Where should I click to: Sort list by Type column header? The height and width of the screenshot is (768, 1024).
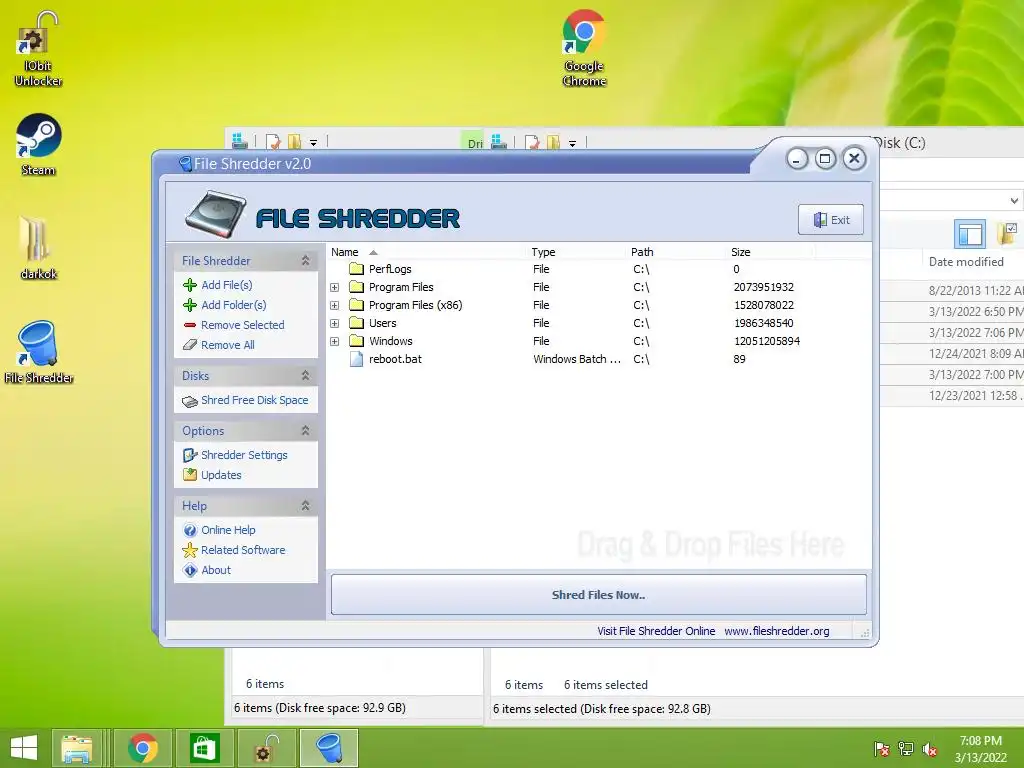point(577,252)
